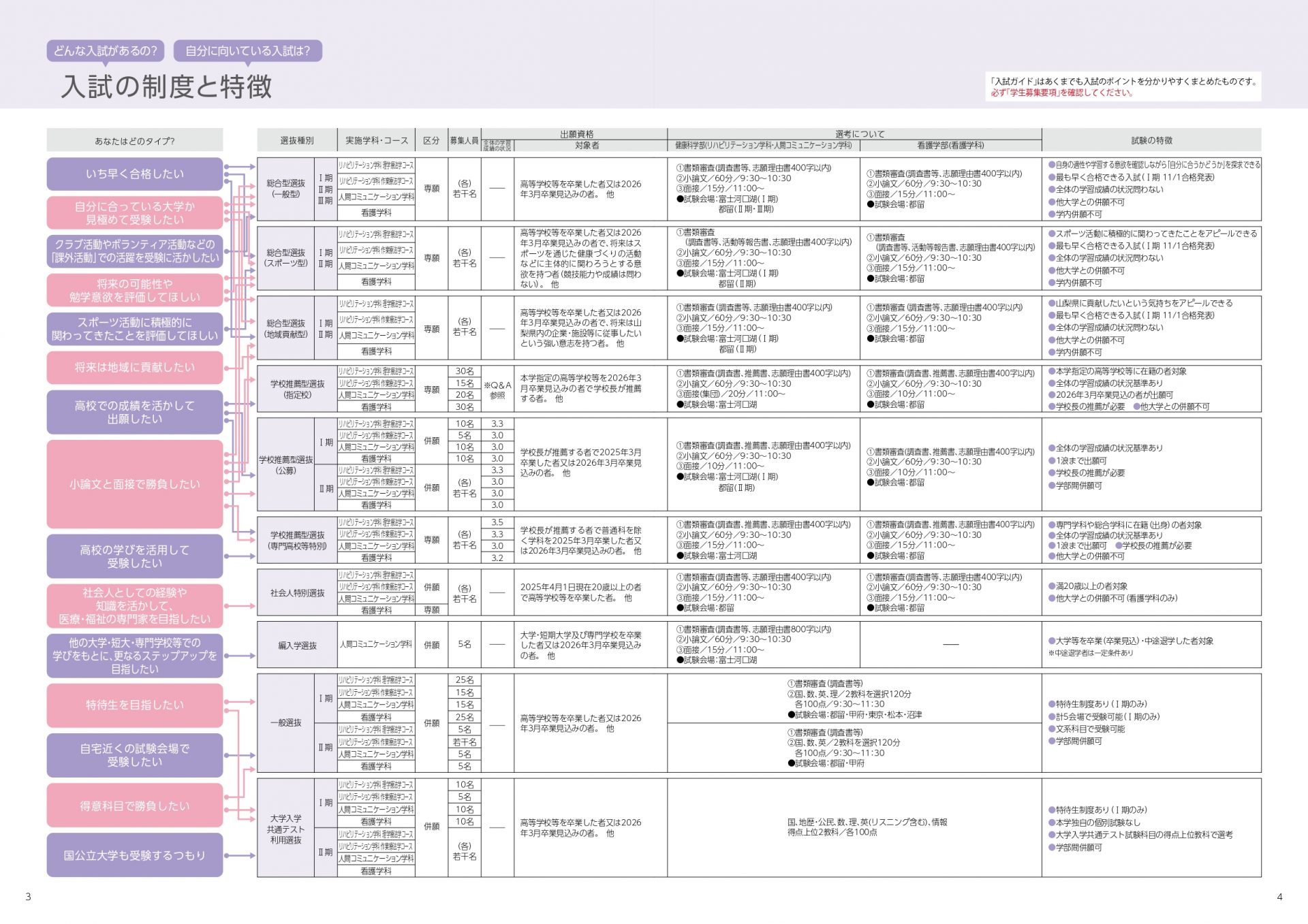The width and height of the screenshot is (1308, 924).
Task: Click the '人間コミュニケーション学科' cell in 編入学選抜 row
Action: pyautogui.click(x=376, y=645)
